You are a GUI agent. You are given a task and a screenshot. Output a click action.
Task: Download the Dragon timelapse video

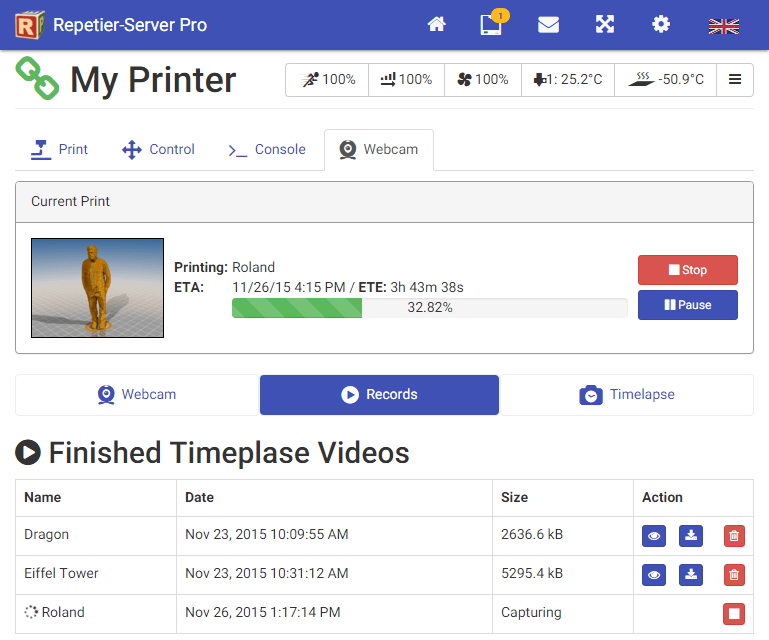(x=691, y=536)
